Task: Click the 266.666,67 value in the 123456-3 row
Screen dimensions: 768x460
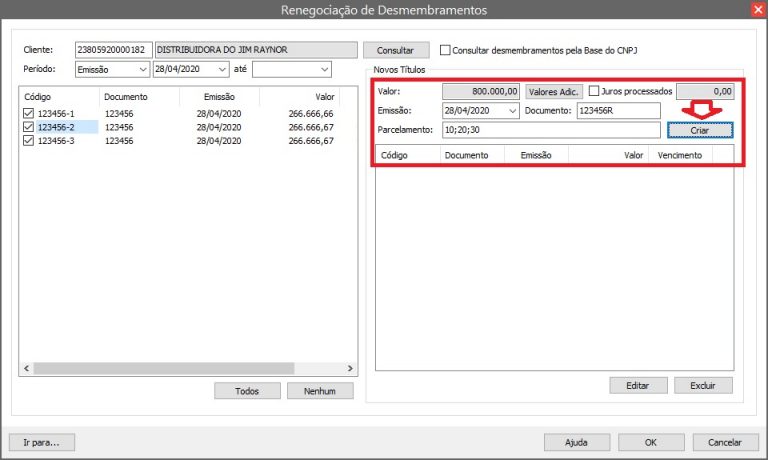Action: [311, 141]
